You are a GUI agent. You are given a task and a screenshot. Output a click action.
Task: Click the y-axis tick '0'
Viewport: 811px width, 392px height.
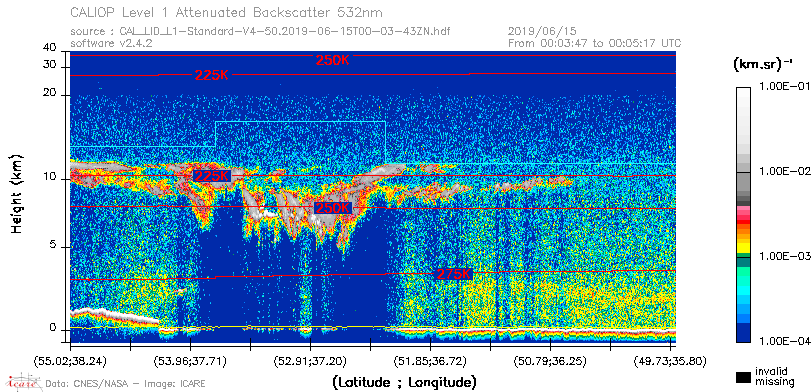coord(53,328)
